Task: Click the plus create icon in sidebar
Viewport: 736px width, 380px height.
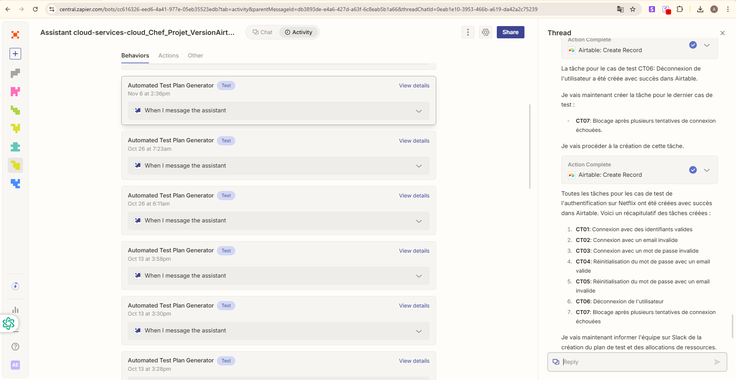Action: point(15,54)
